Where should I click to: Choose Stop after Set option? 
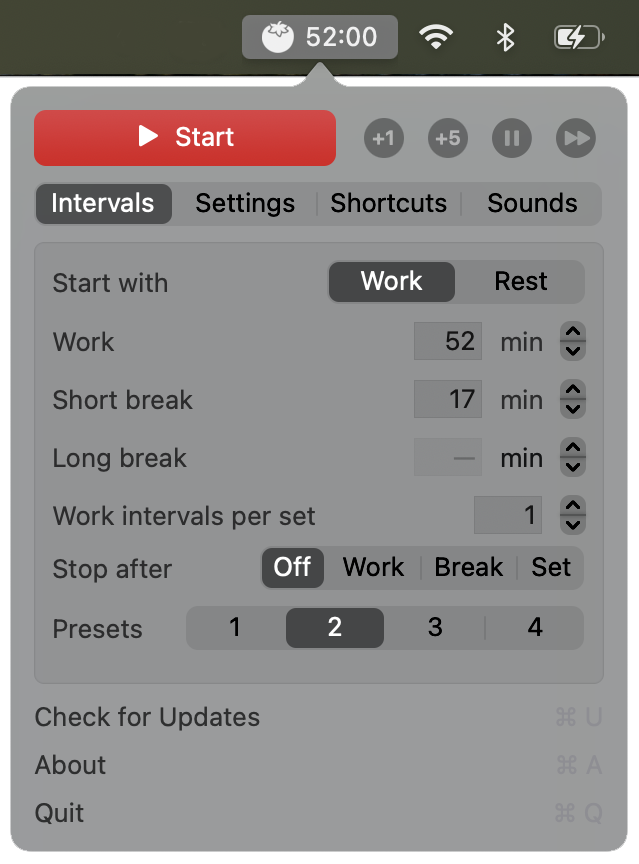tap(551, 568)
